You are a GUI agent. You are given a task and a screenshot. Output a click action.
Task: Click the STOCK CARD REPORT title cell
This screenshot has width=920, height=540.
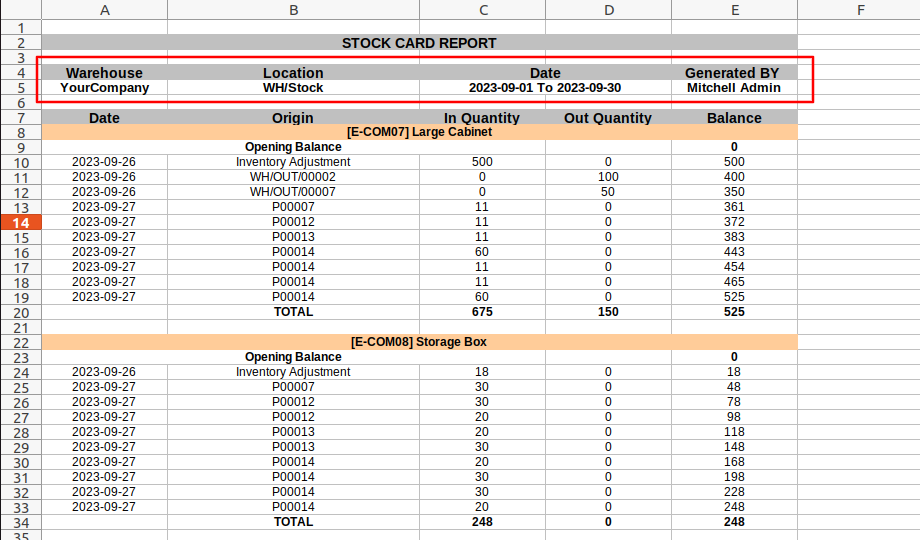point(420,43)
